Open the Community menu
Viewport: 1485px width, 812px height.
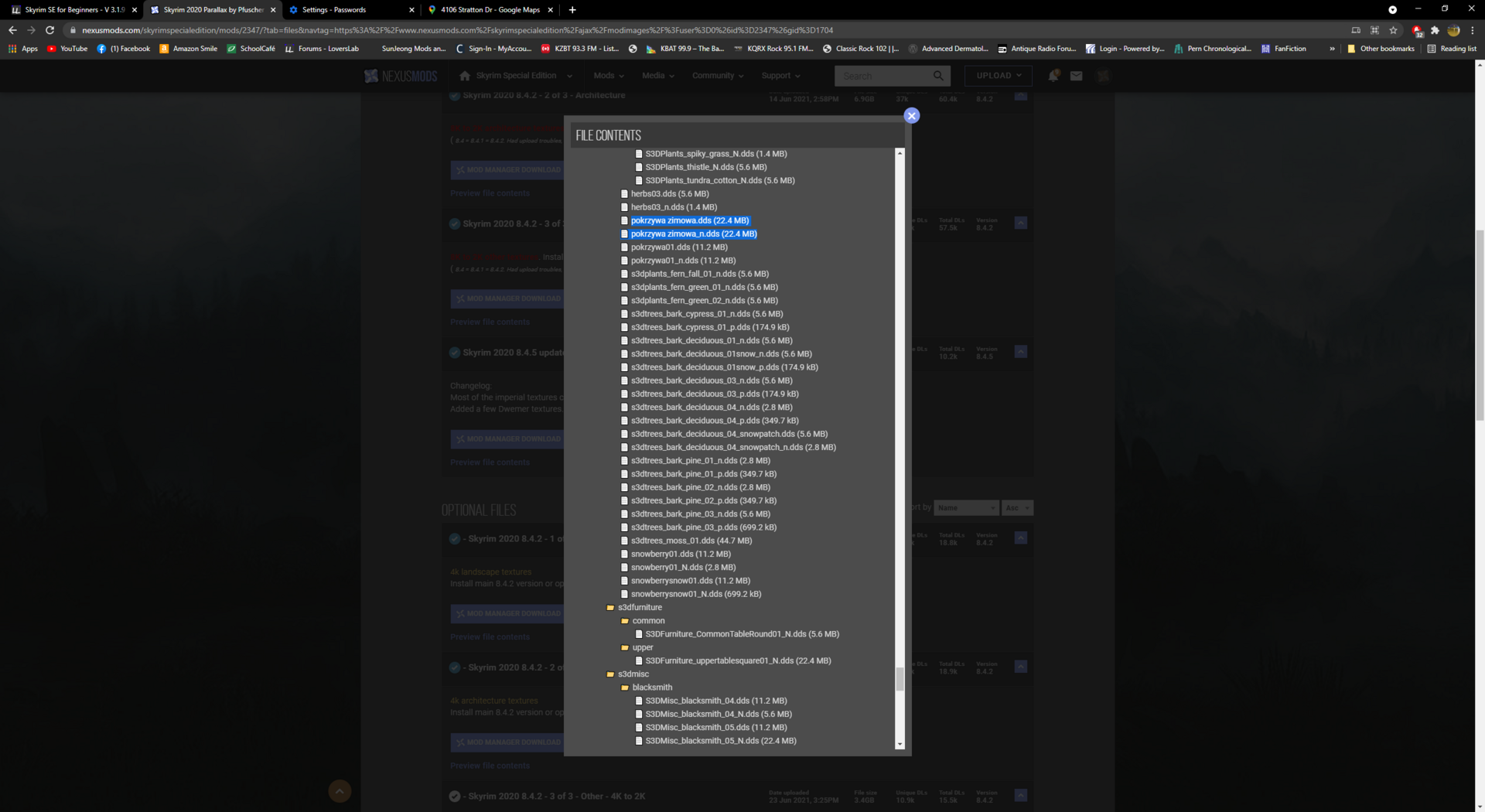pyautogui.click(x=718, y=76)
